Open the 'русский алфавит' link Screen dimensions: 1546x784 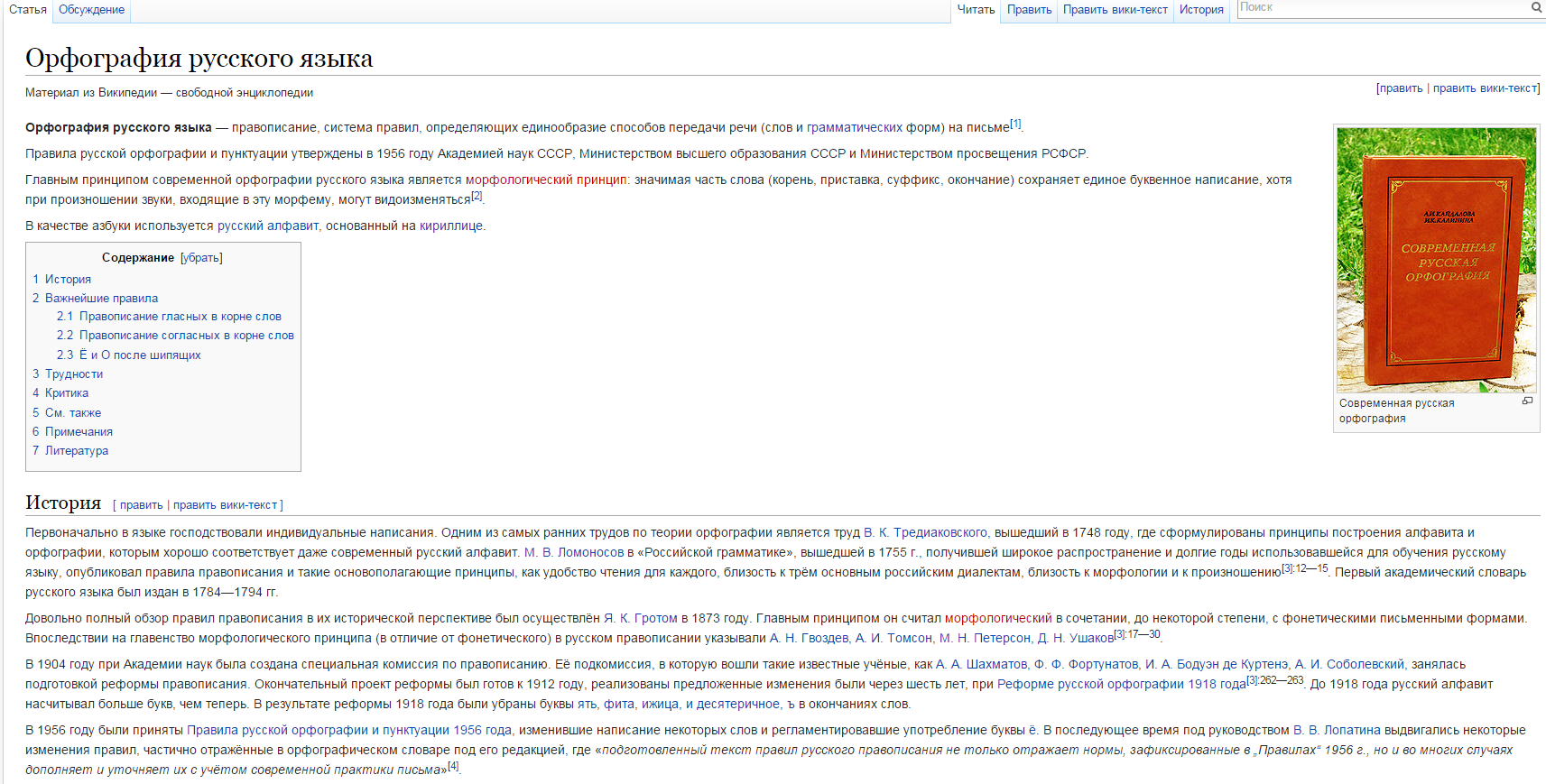pos(267,226)
